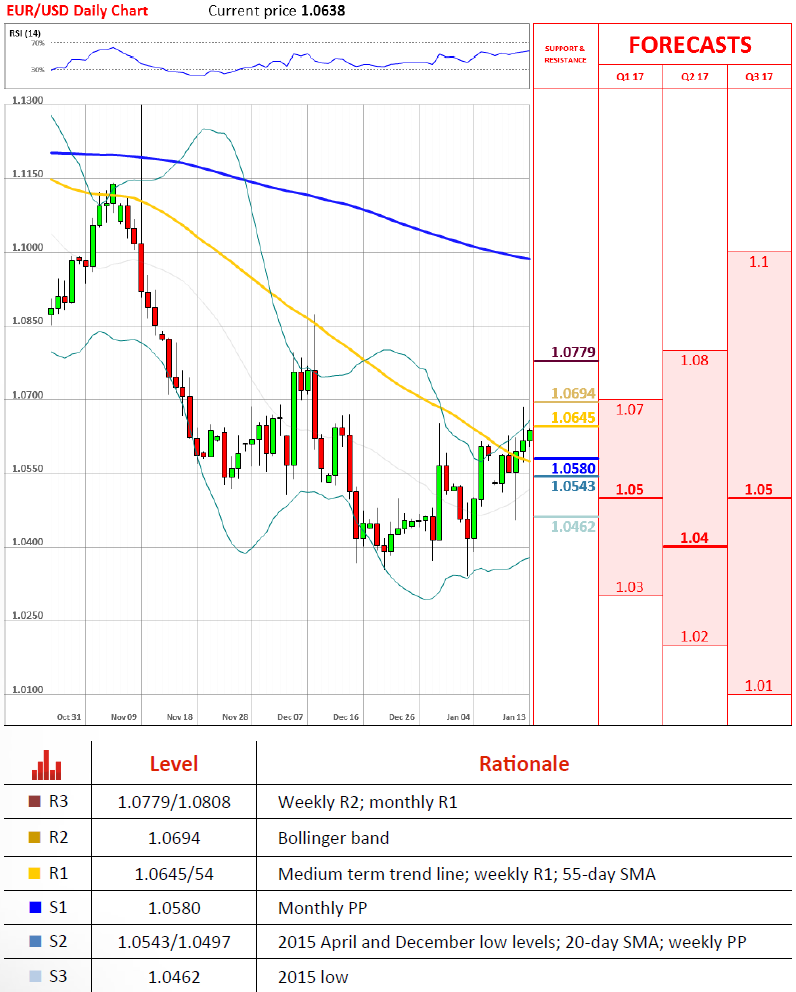Click the red bar chart icon in table header
The height and width of the screenshot is (992, 796).
coord(47,764)
